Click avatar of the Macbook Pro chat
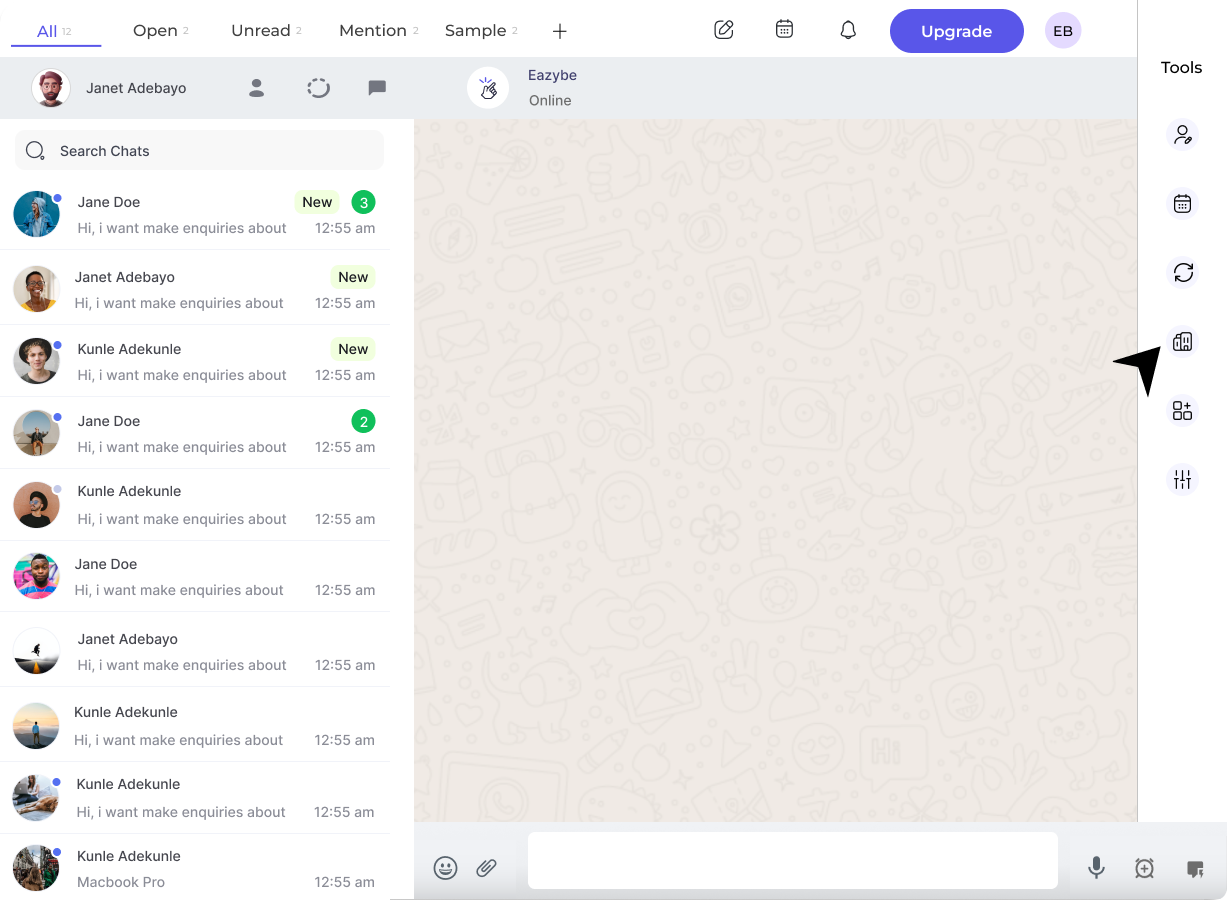This screenshot has height=900, width=1227. coord(36,868)
